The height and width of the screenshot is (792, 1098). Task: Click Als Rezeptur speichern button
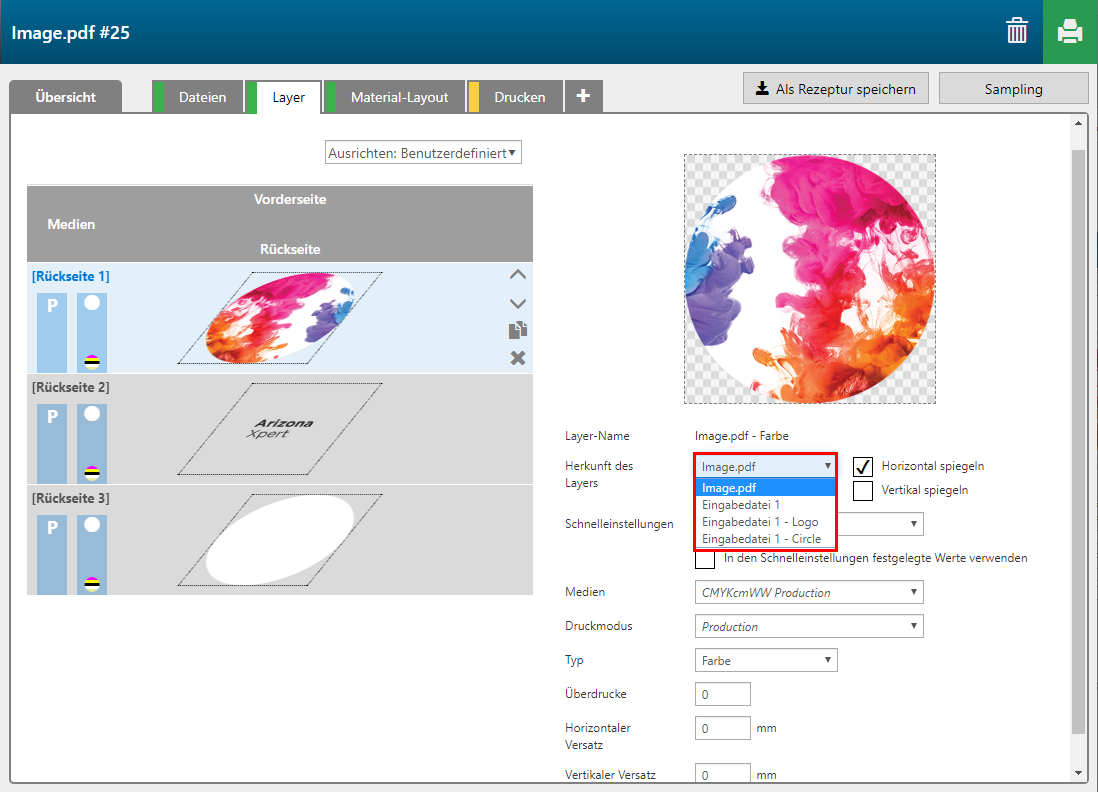coord(835,89)
